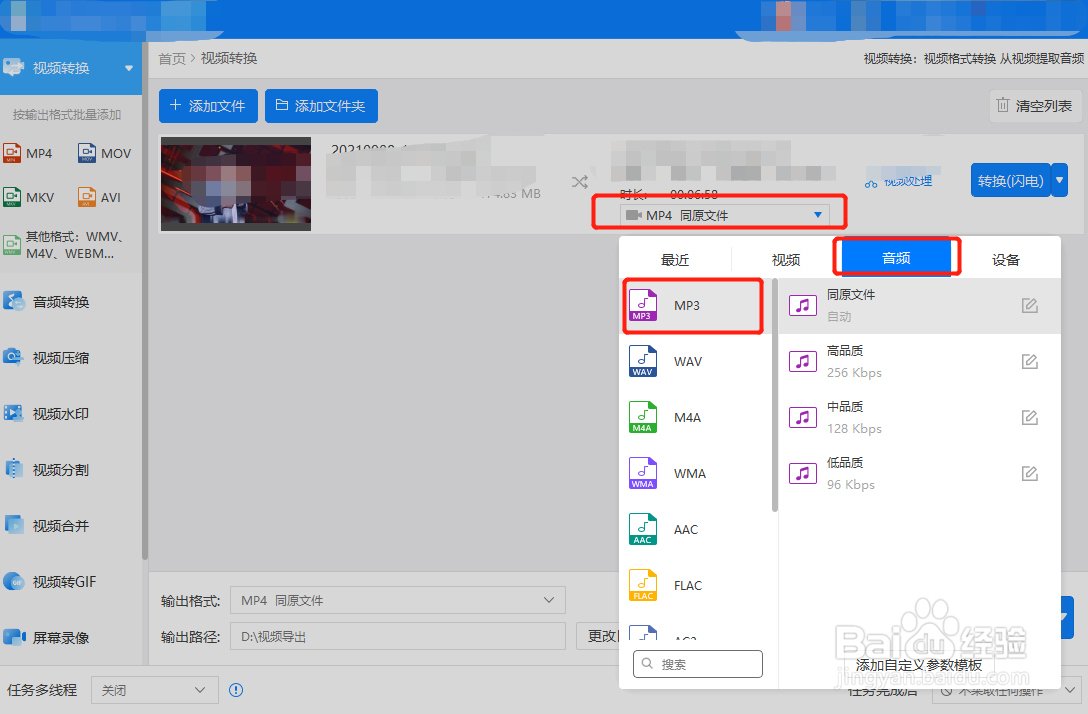Edit the 低品质 96 Kbps preset
This screenshot has height=714, width=1088.
[x=1030, y=473]
